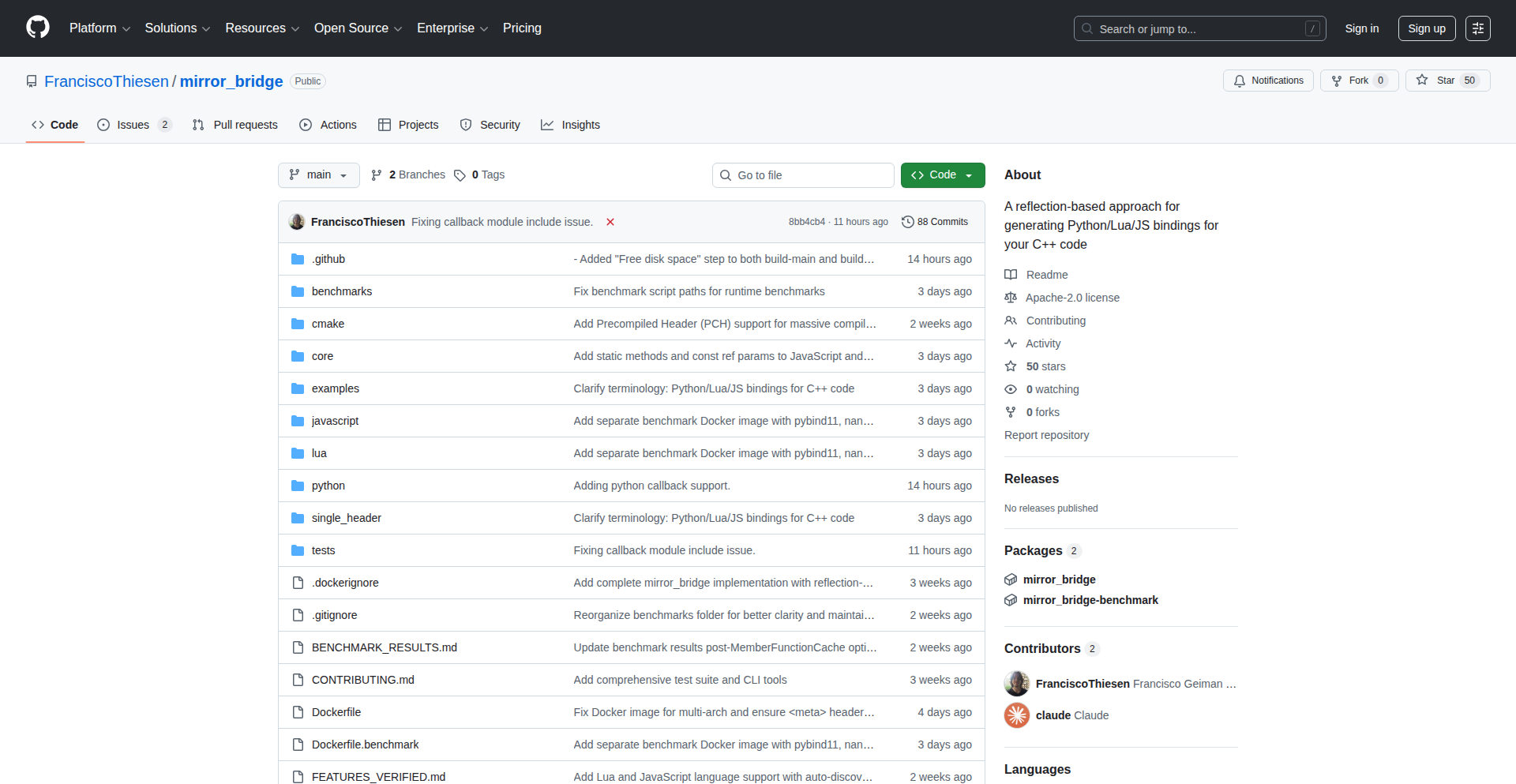
Task: Open the Dockerfile.benchmark file
Action: click(x=366, y=745)
